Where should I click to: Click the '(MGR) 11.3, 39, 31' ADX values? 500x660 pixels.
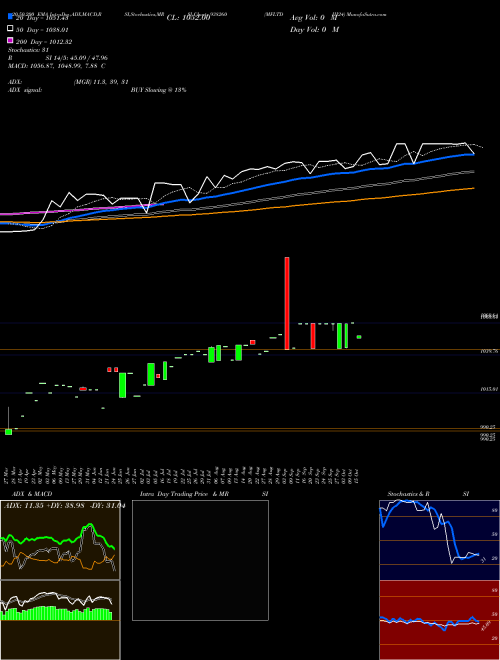(101, 82)
